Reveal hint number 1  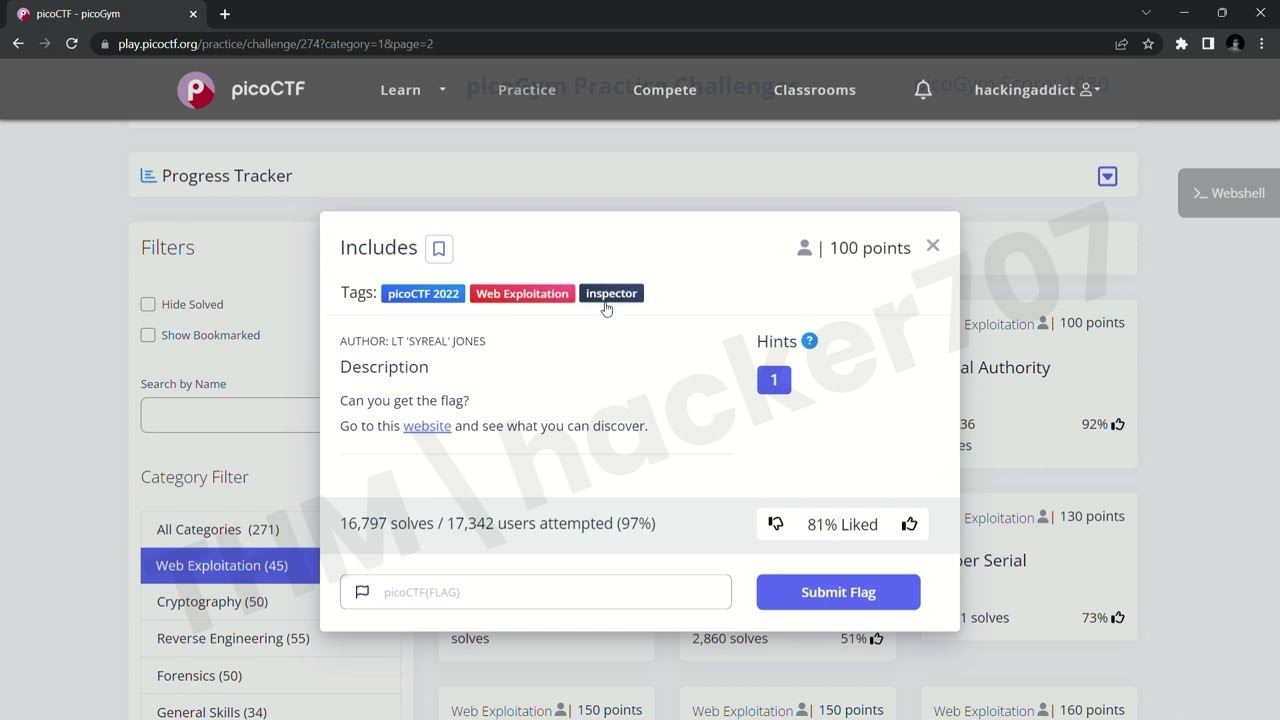point(774,380)
